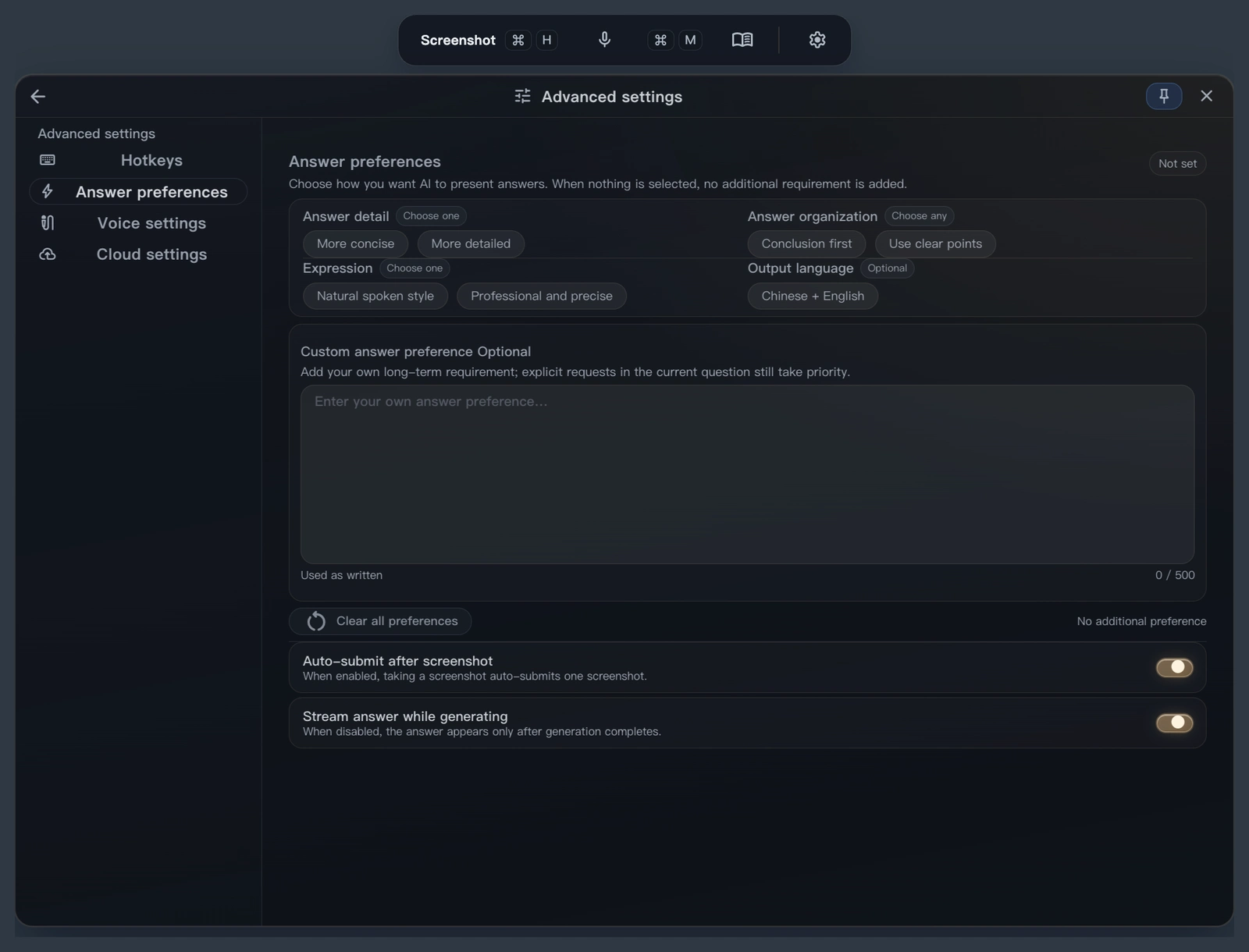Click the Hotkeys keyboard icon in the sidebar
Viewport: 1249px width, 952px height.
point(48,160)
